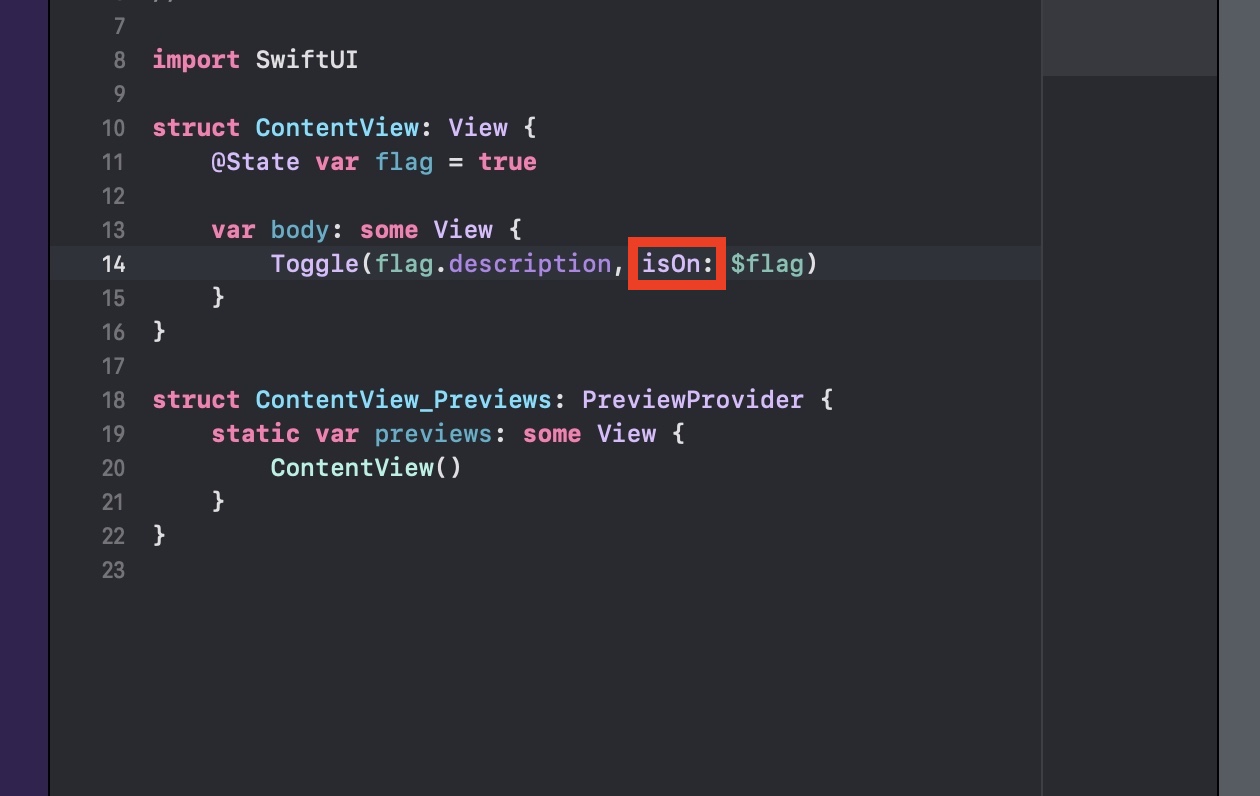Click SwiftUI in the import statement
The image size is (1260, 796).
click(x=307, y=60)
